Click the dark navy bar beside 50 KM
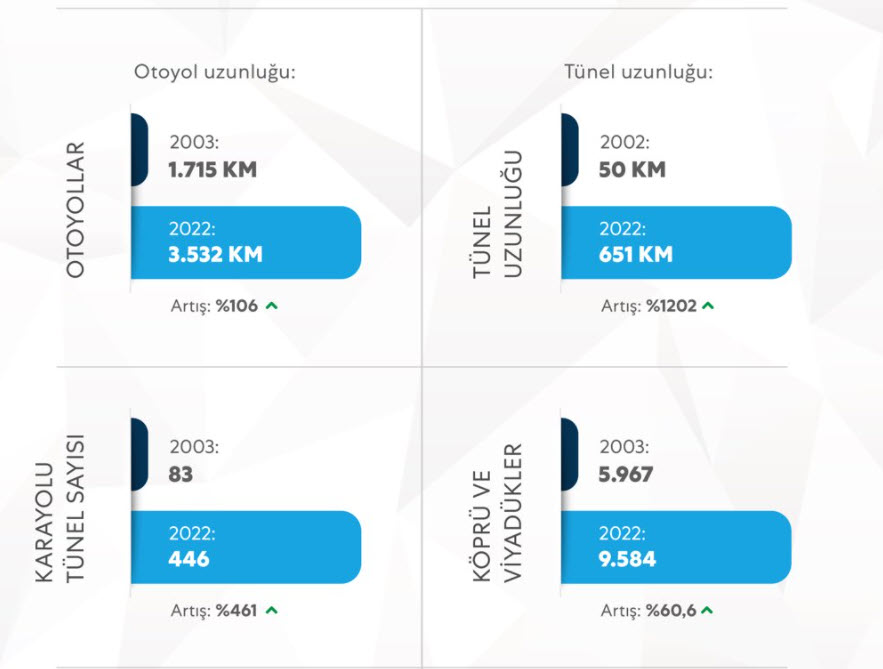This screenshot has height=669, width=883. [569, 149]
